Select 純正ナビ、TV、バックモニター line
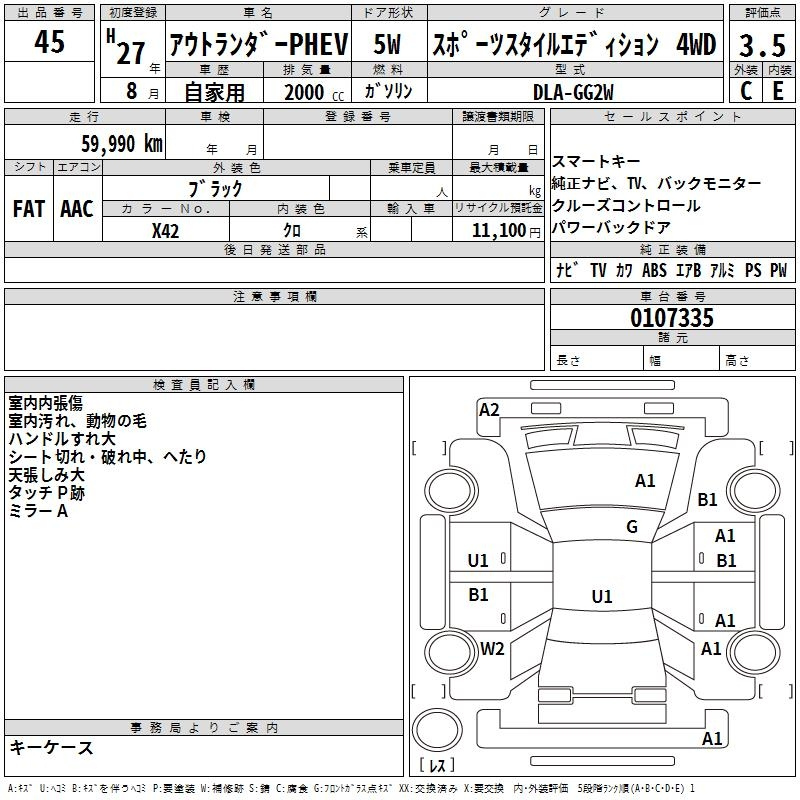800x800 pixels. tap(656, 183)
